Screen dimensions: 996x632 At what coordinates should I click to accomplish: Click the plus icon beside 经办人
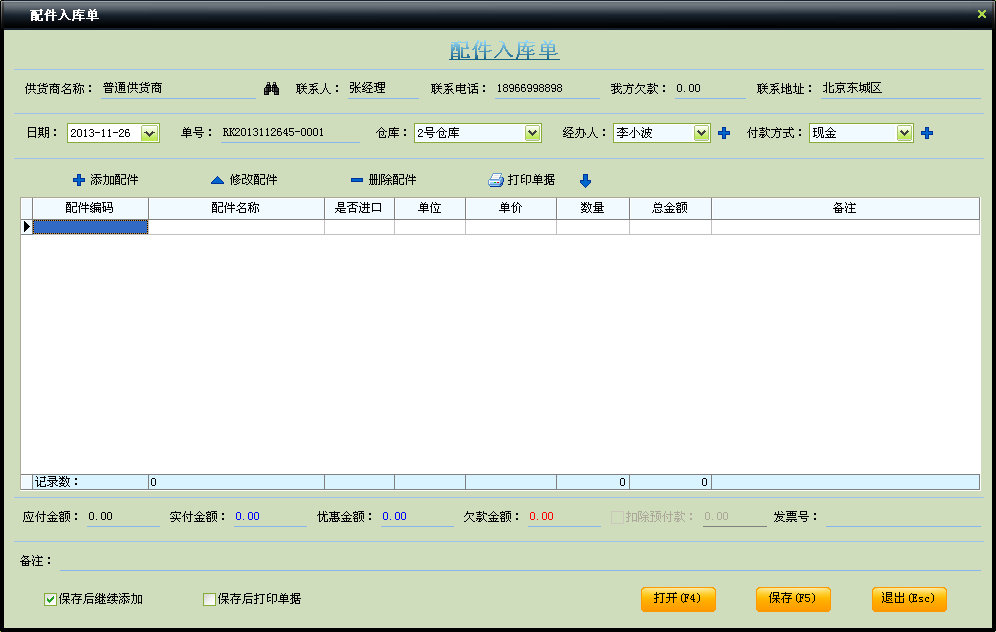(x=723, y=133)
